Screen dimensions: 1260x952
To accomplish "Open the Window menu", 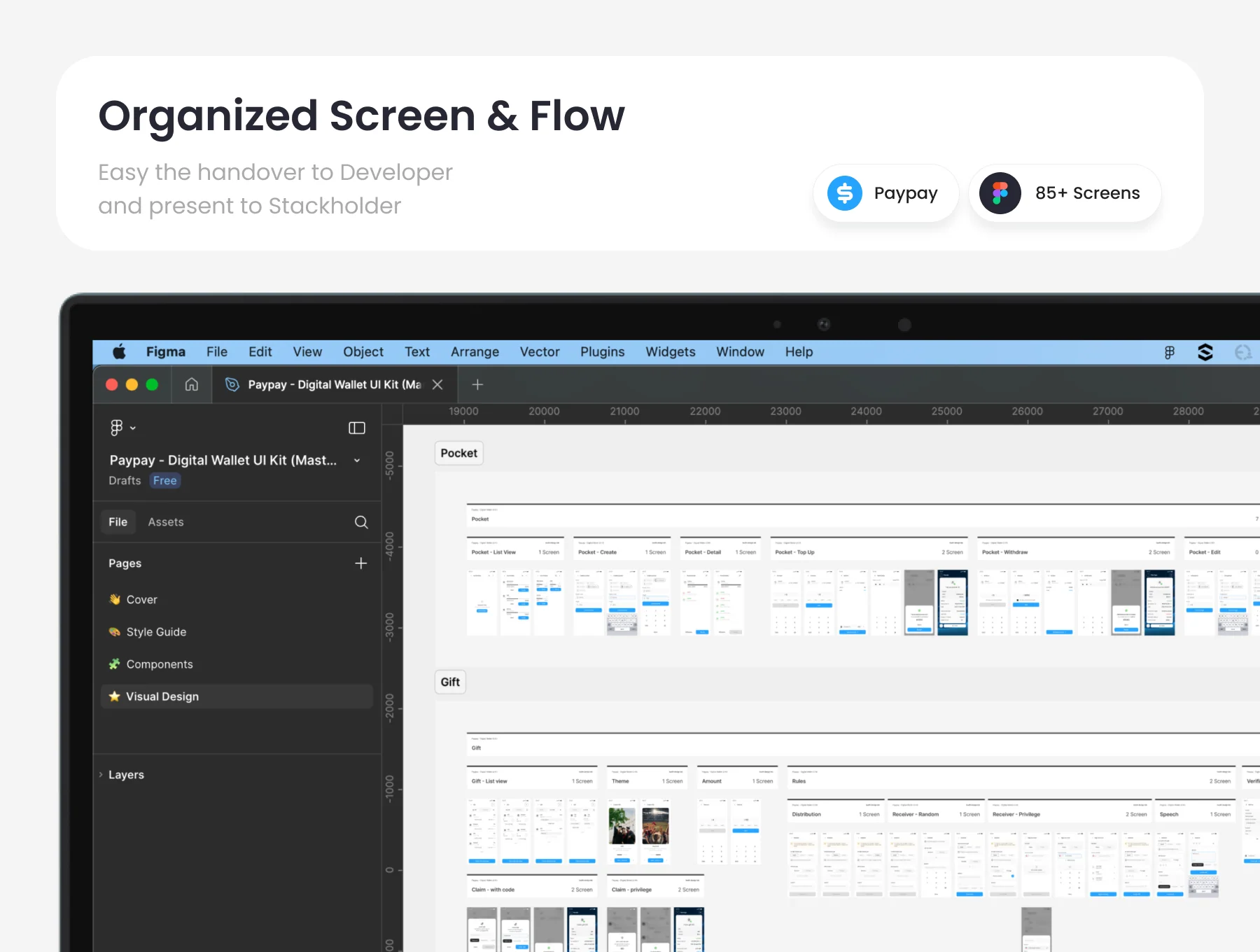I will 740,352.
